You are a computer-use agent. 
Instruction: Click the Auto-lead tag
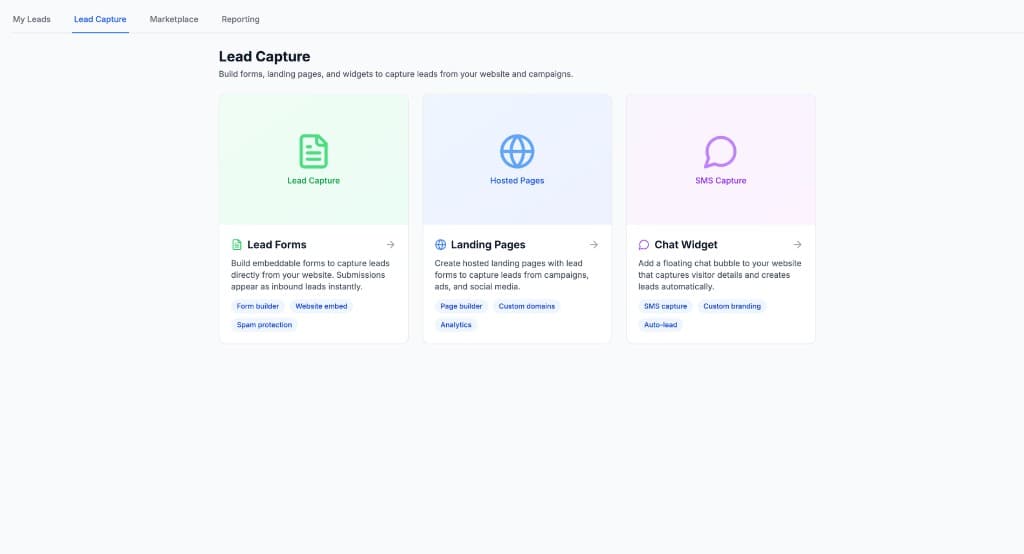click(x=662, y=325)
